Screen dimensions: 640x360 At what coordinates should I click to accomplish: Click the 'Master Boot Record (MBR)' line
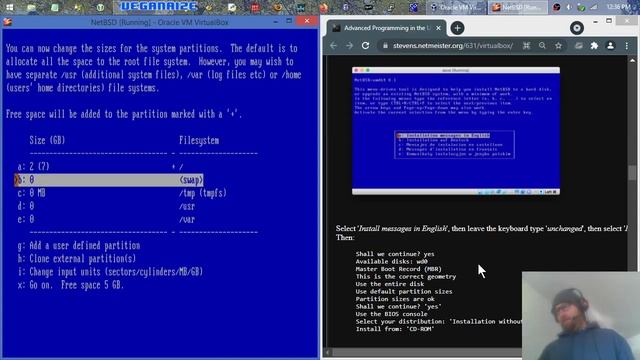tap(398, 269)
